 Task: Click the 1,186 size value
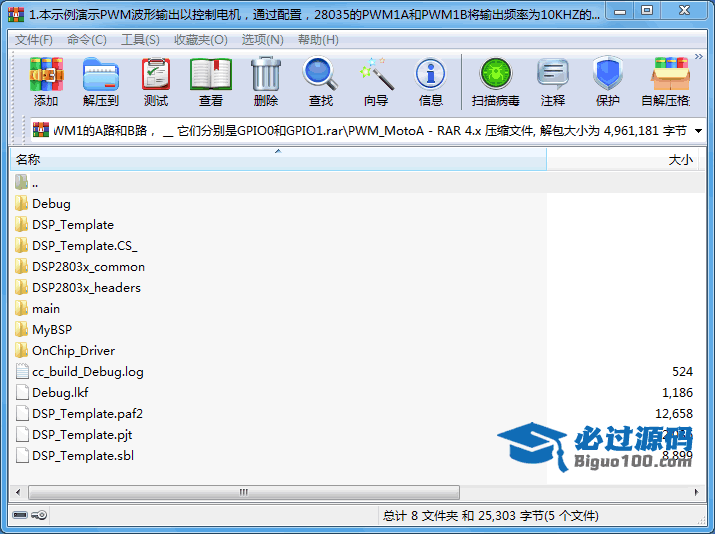click(x=677, y=393)
